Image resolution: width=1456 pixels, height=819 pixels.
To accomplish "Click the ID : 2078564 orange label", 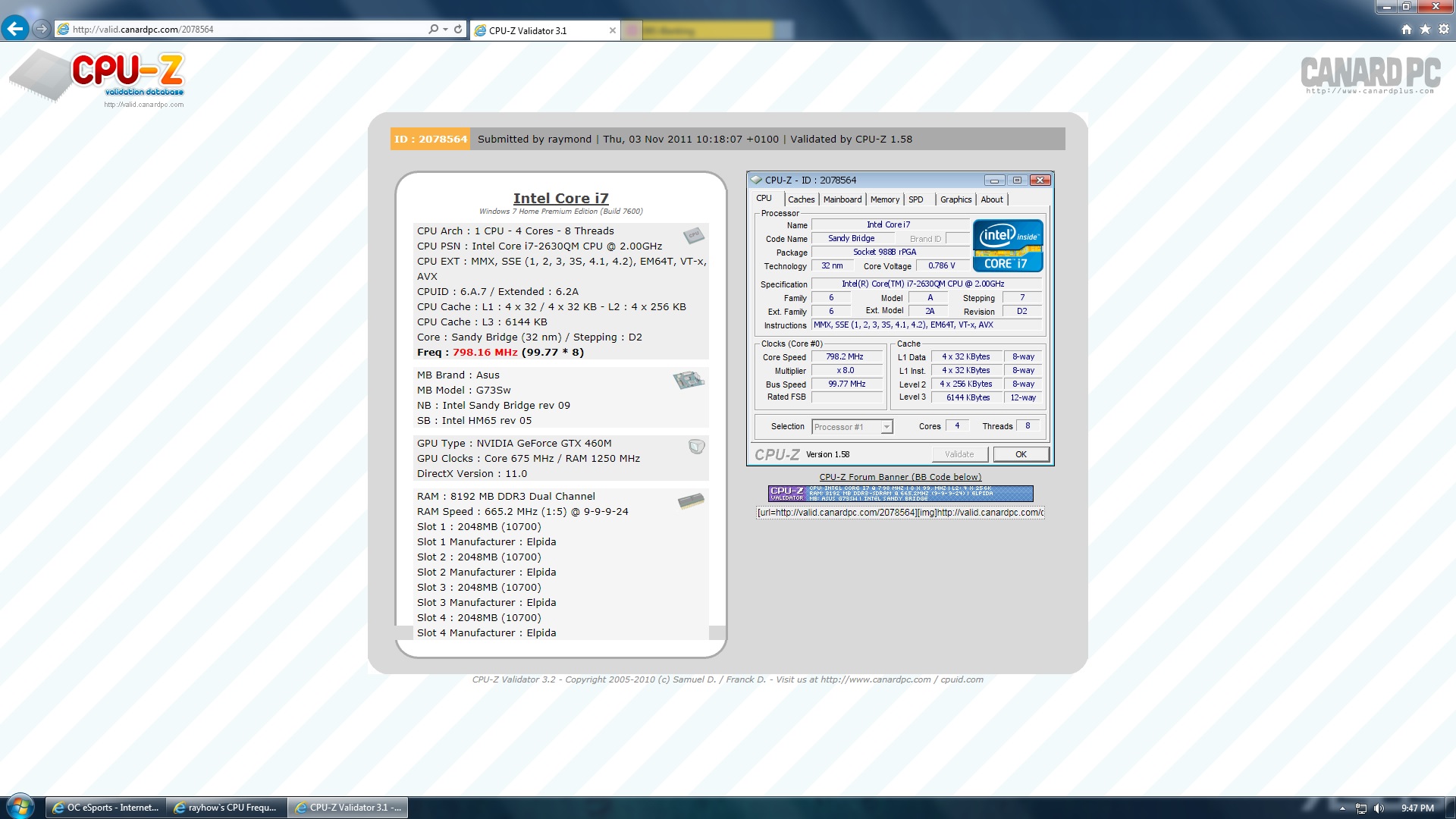I will pyautogui.click(x=430, y=139).
